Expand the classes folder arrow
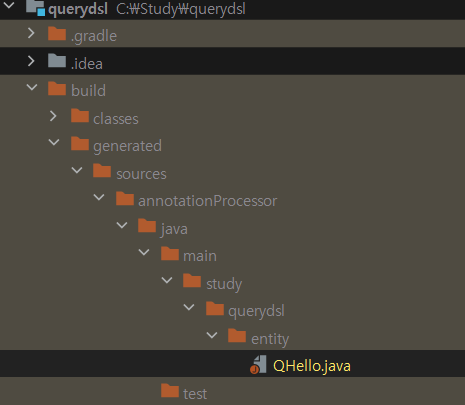 pos(53,116)
